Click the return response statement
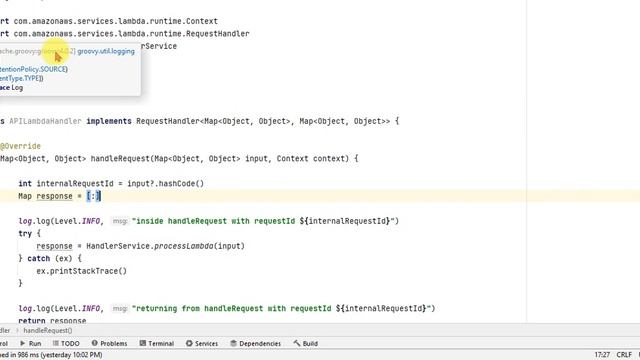The width and height of the screenshot is (640, 360). point(52,320)
